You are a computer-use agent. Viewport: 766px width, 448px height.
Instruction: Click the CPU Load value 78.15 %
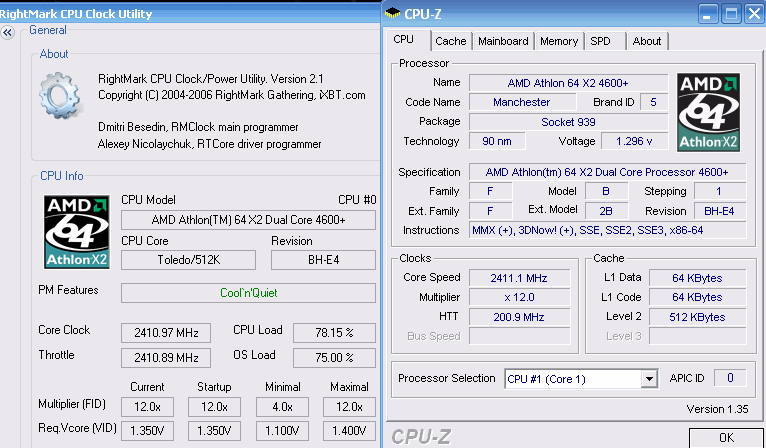point(334,333)
